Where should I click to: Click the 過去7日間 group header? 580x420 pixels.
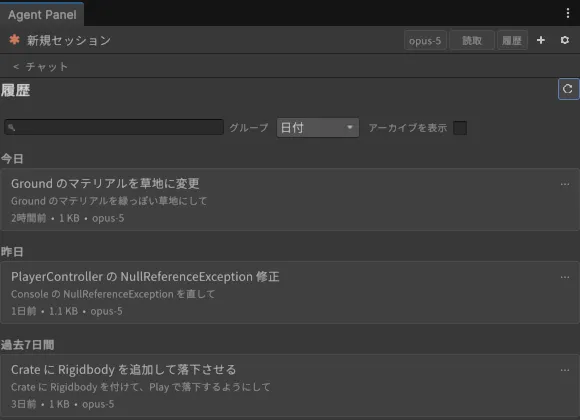28,345
